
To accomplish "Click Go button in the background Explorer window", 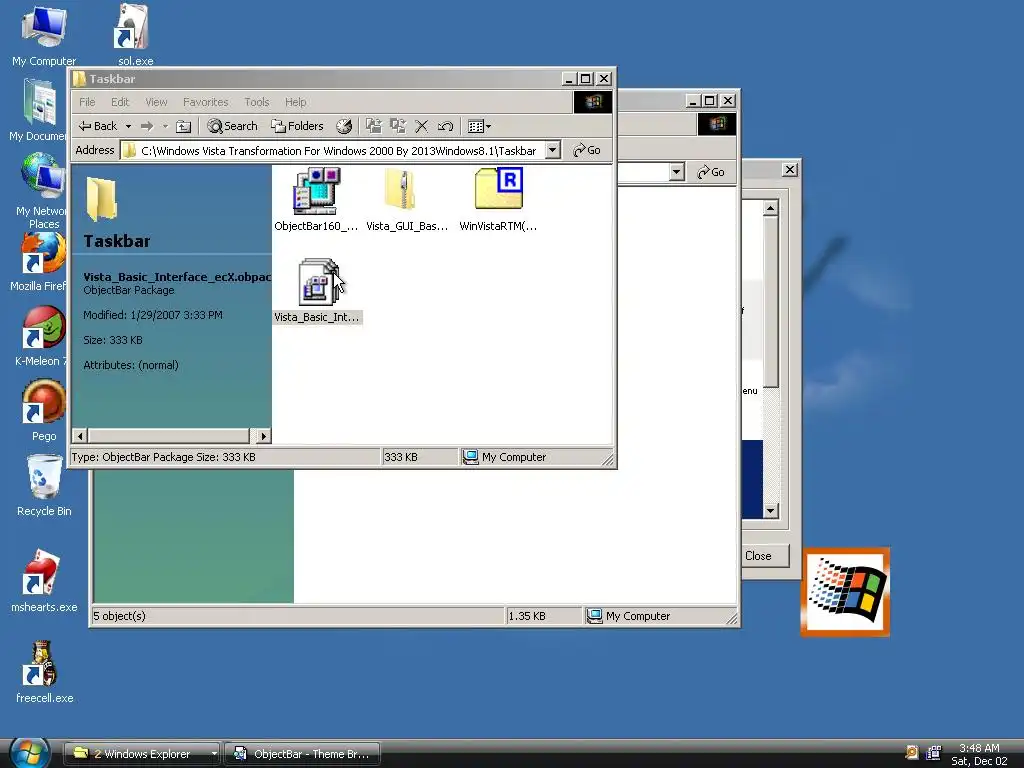I will [x=711, y=172].
